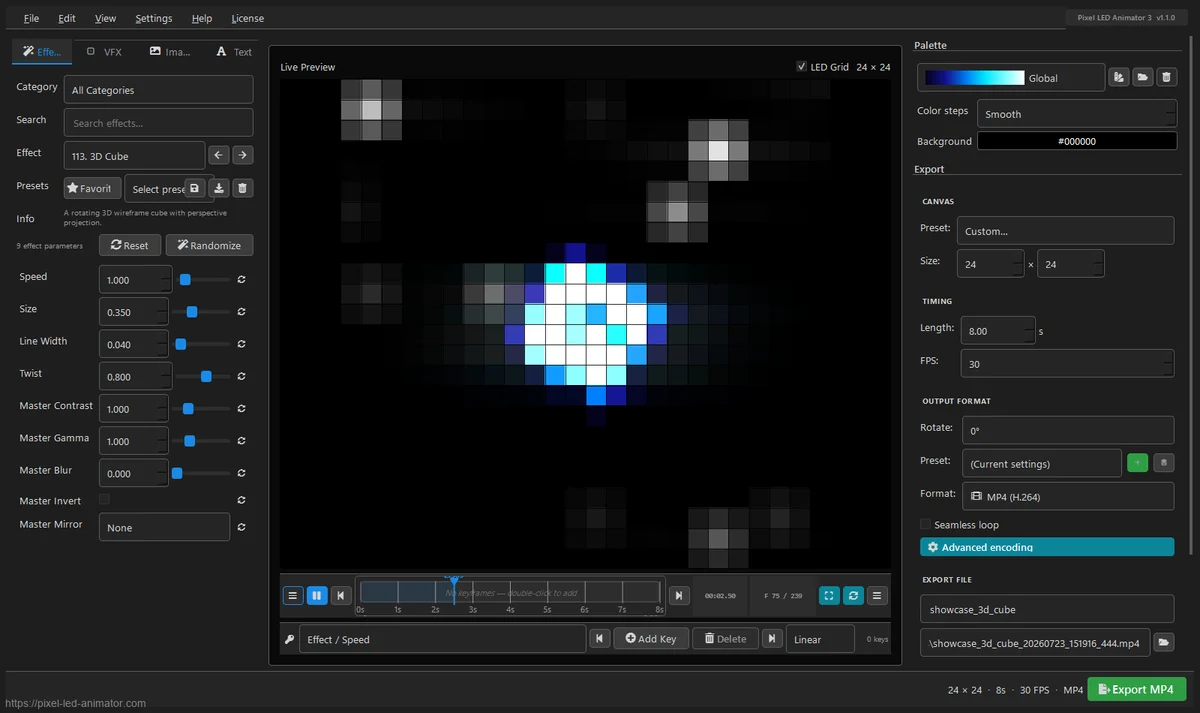Go to the next effect arrow

click(243, 155)
